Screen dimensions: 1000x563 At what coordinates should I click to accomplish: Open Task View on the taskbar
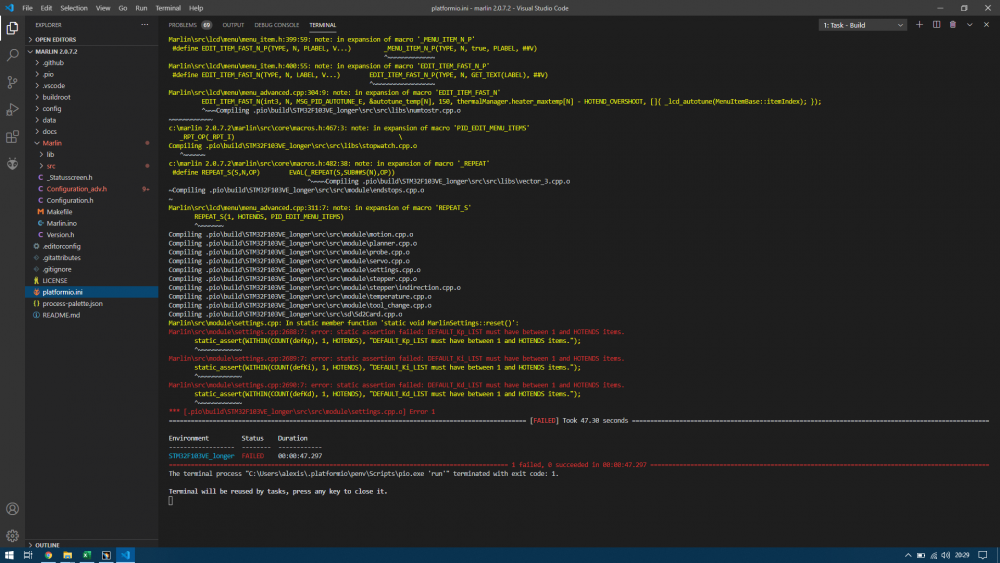click(28, 555)
